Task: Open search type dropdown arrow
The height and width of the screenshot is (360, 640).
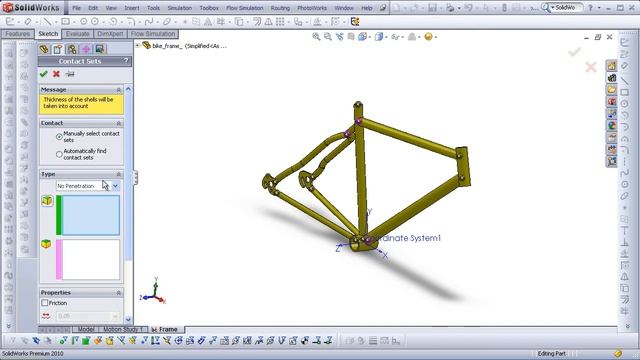Action: tap(553, 7)
